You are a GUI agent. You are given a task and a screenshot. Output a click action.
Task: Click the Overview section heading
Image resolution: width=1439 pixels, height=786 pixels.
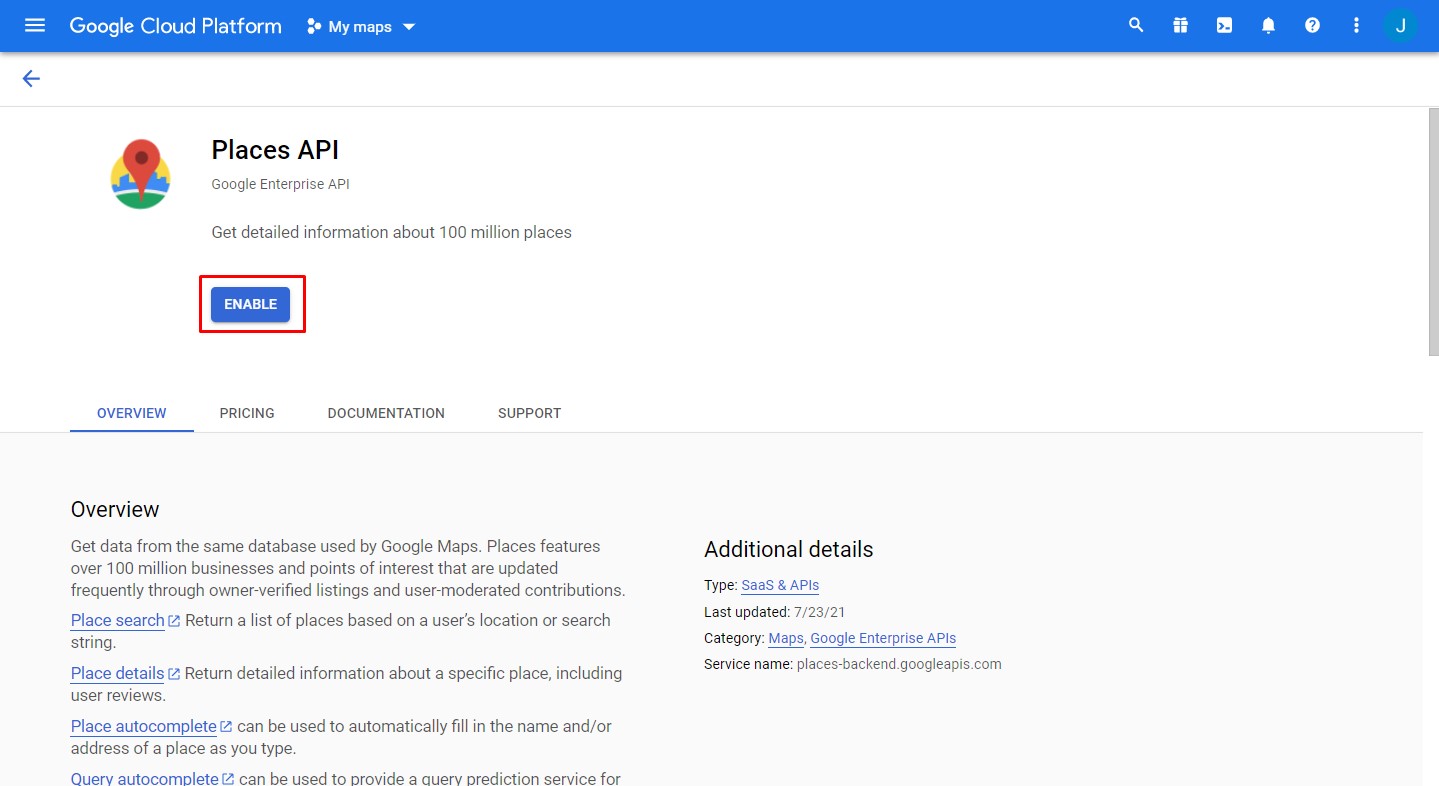115,509
